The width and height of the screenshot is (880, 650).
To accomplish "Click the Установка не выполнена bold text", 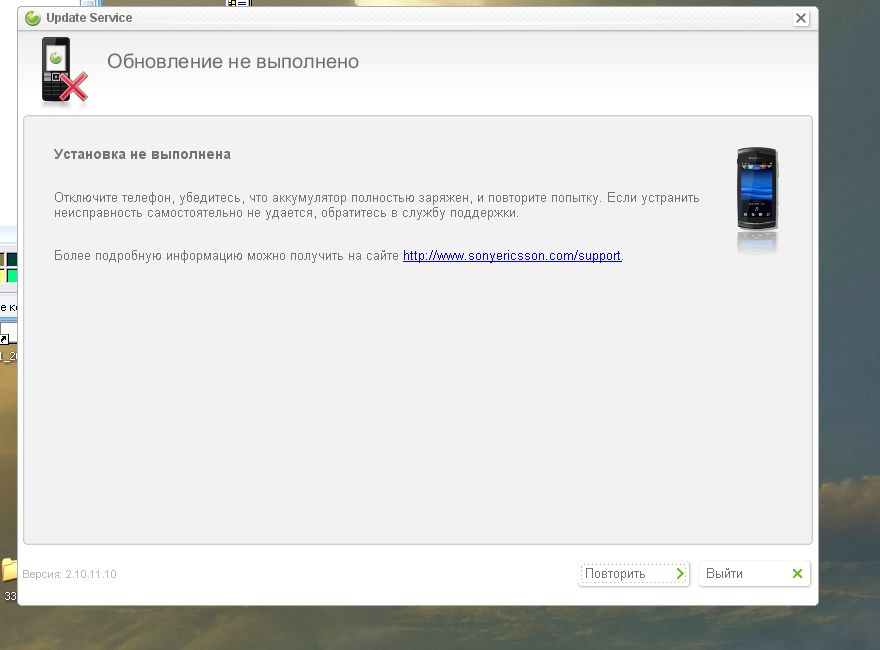I will [142, 155].
